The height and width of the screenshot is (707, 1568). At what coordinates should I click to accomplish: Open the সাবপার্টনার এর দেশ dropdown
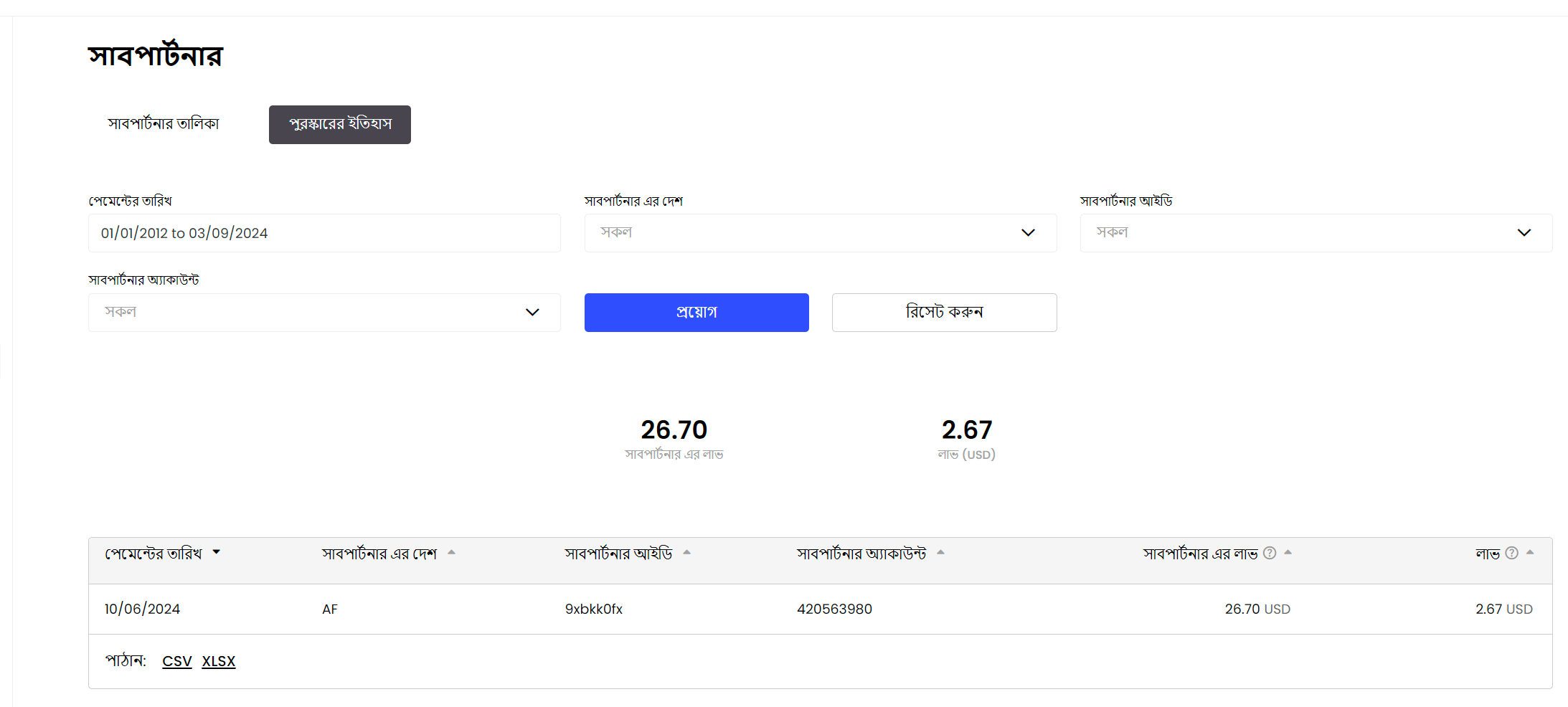(821, 233)
